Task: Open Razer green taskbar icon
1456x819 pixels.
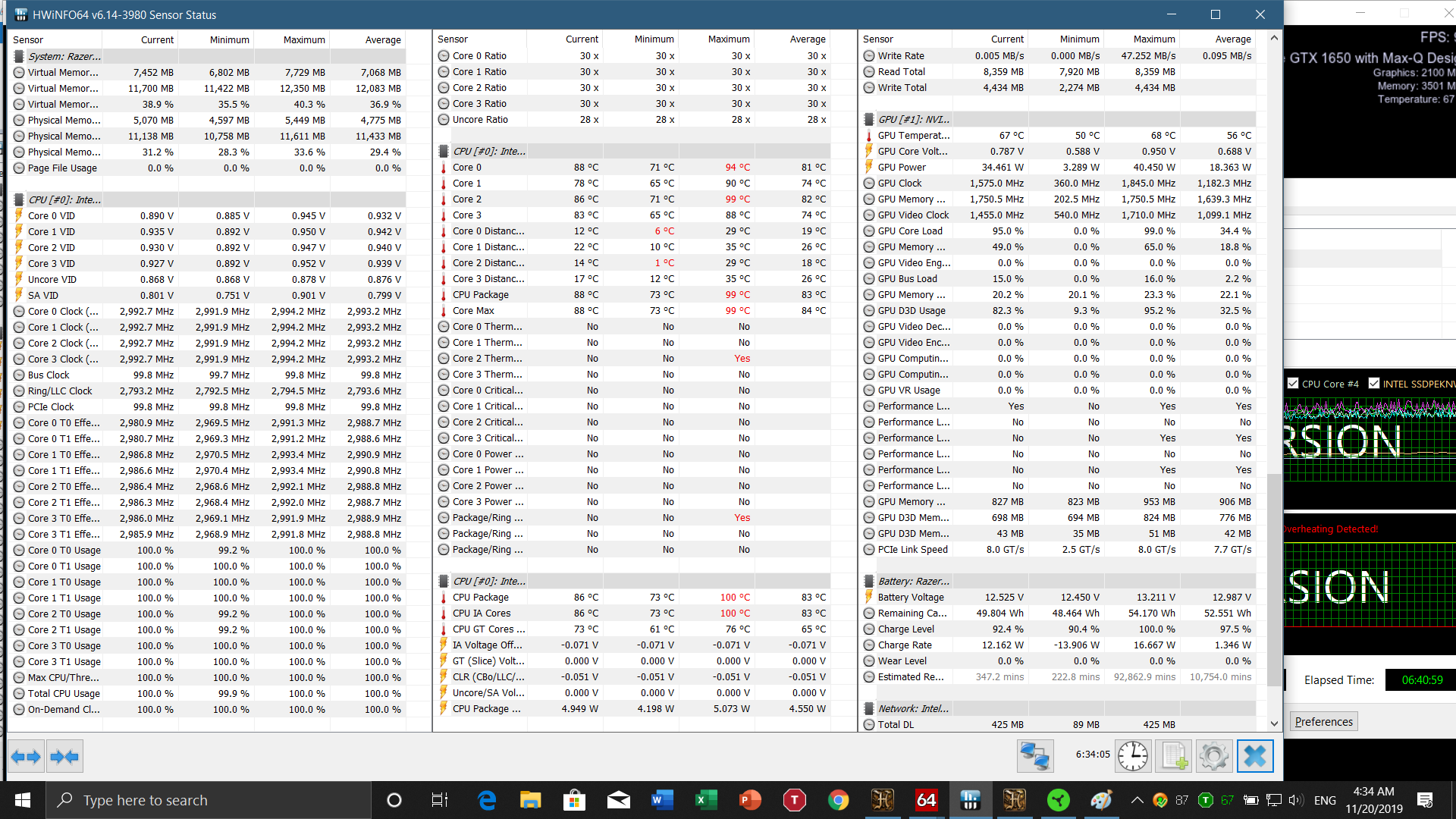Action: [x=1058, y=800]
